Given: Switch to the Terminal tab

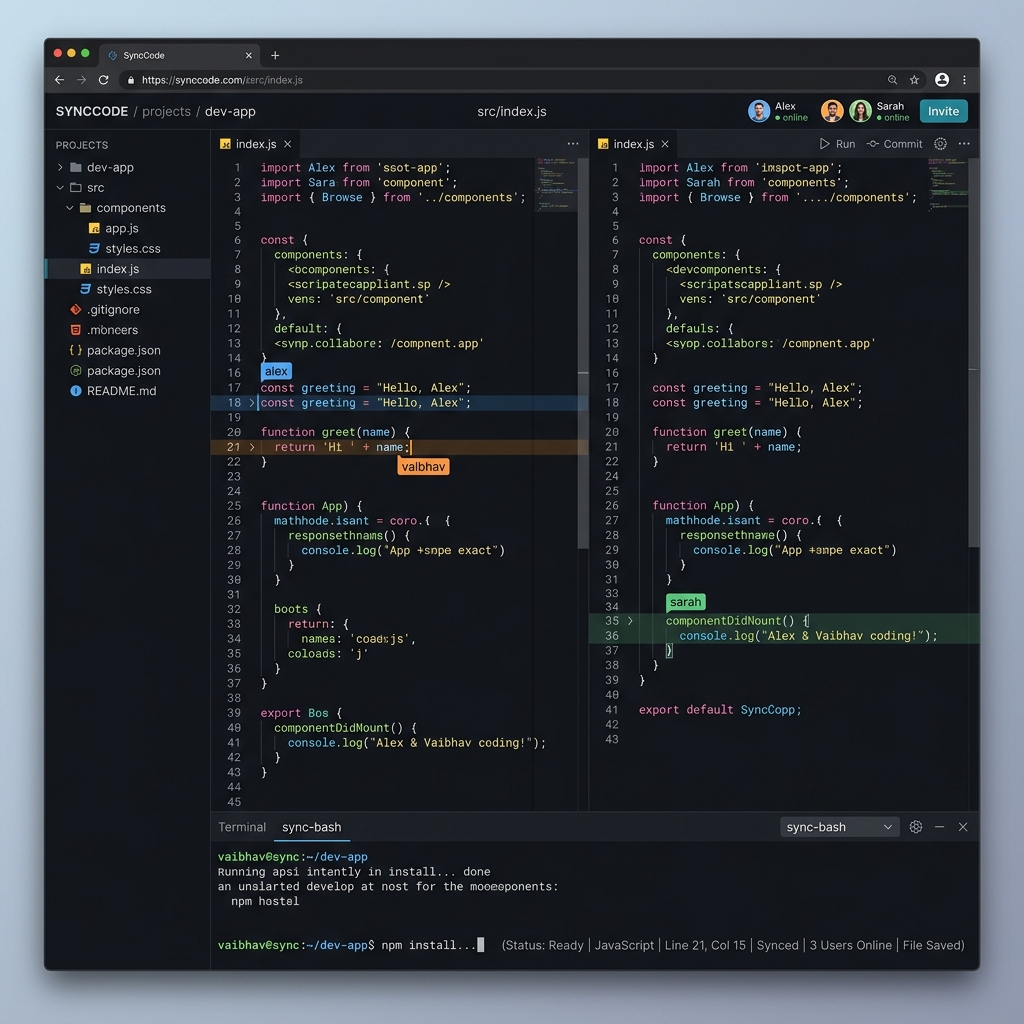Looking at the screenshot, I should click(x=242, y=827).
